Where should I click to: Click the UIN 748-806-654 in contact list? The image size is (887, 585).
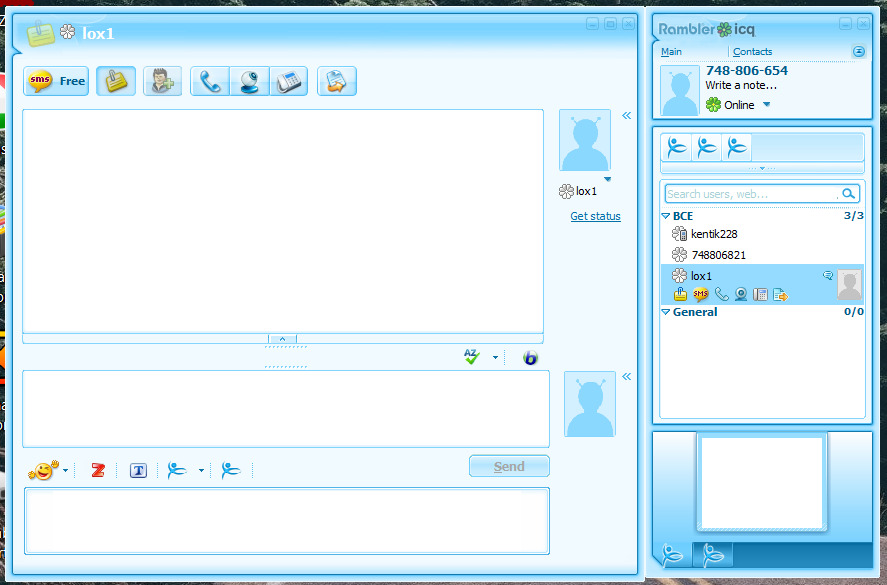click(x=747, y=71)
